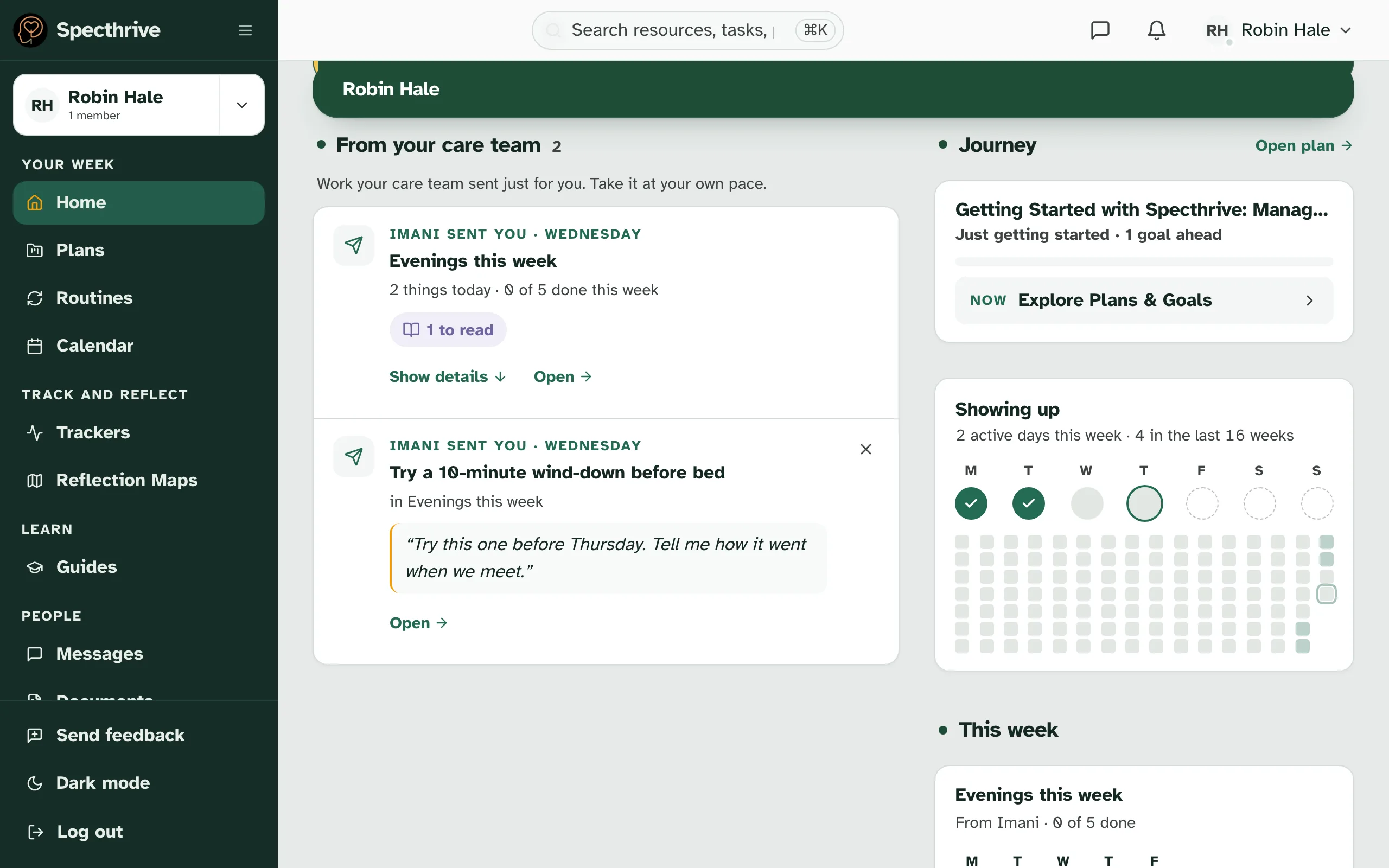This screenshot has width=1389, height=868.
Task: Open Evenings this week link
Action: (x=562, y=376)
